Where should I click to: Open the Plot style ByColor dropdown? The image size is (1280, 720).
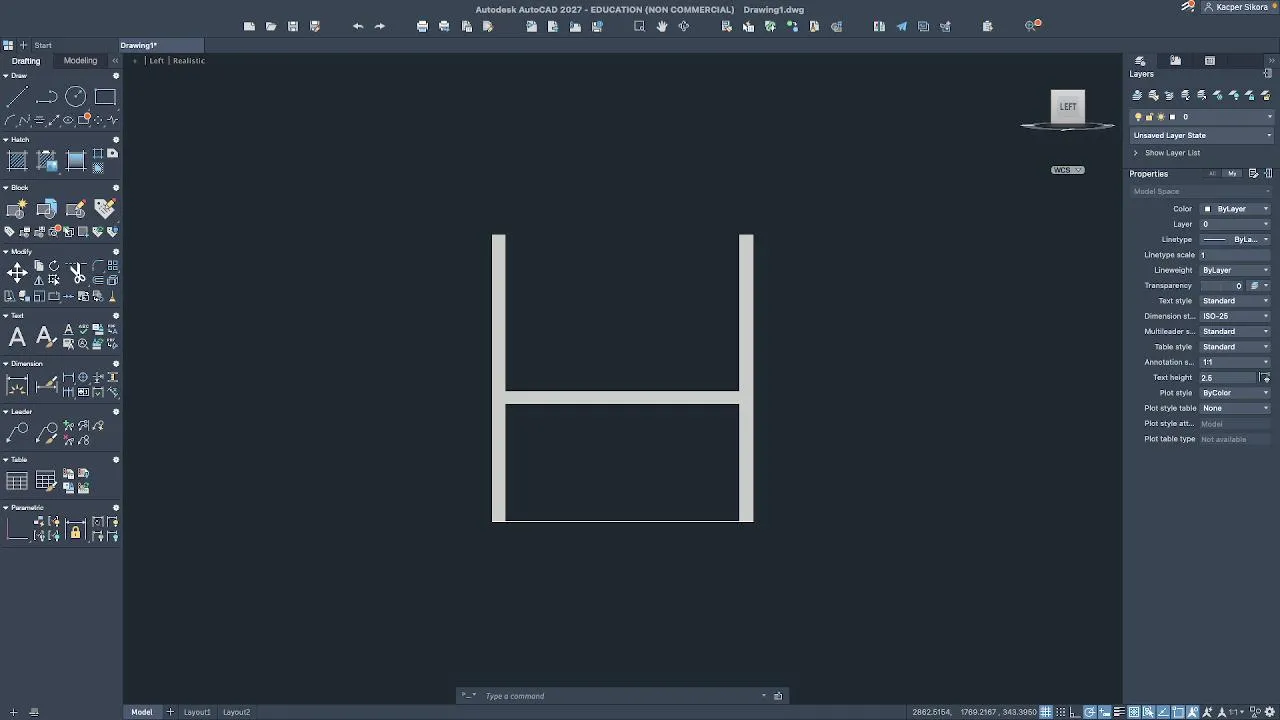(x=1235, y=393)
